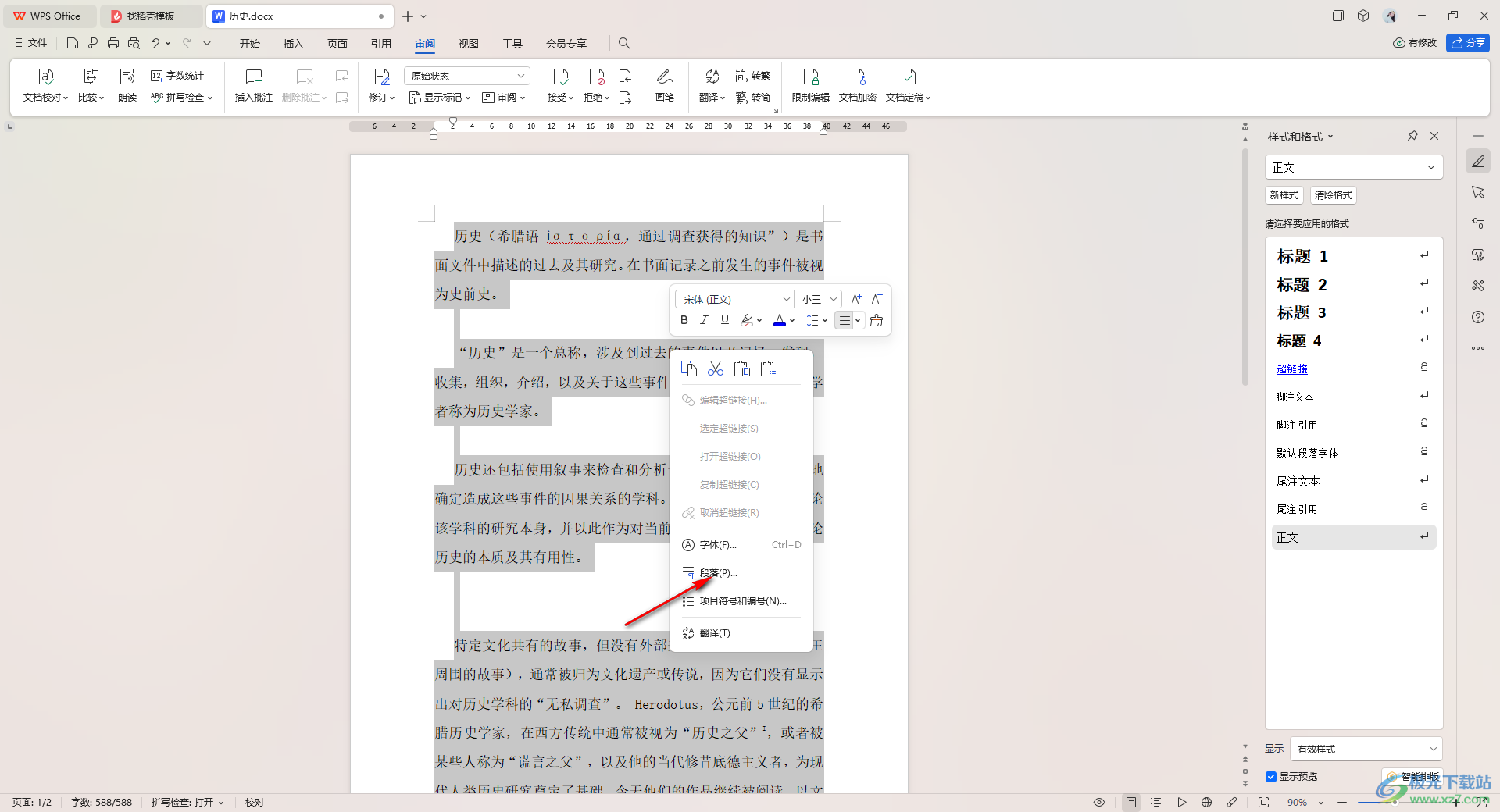The image size is (1500, 812).
Task: Switch to outline view icon in status bar
Action: [1156, 803]
